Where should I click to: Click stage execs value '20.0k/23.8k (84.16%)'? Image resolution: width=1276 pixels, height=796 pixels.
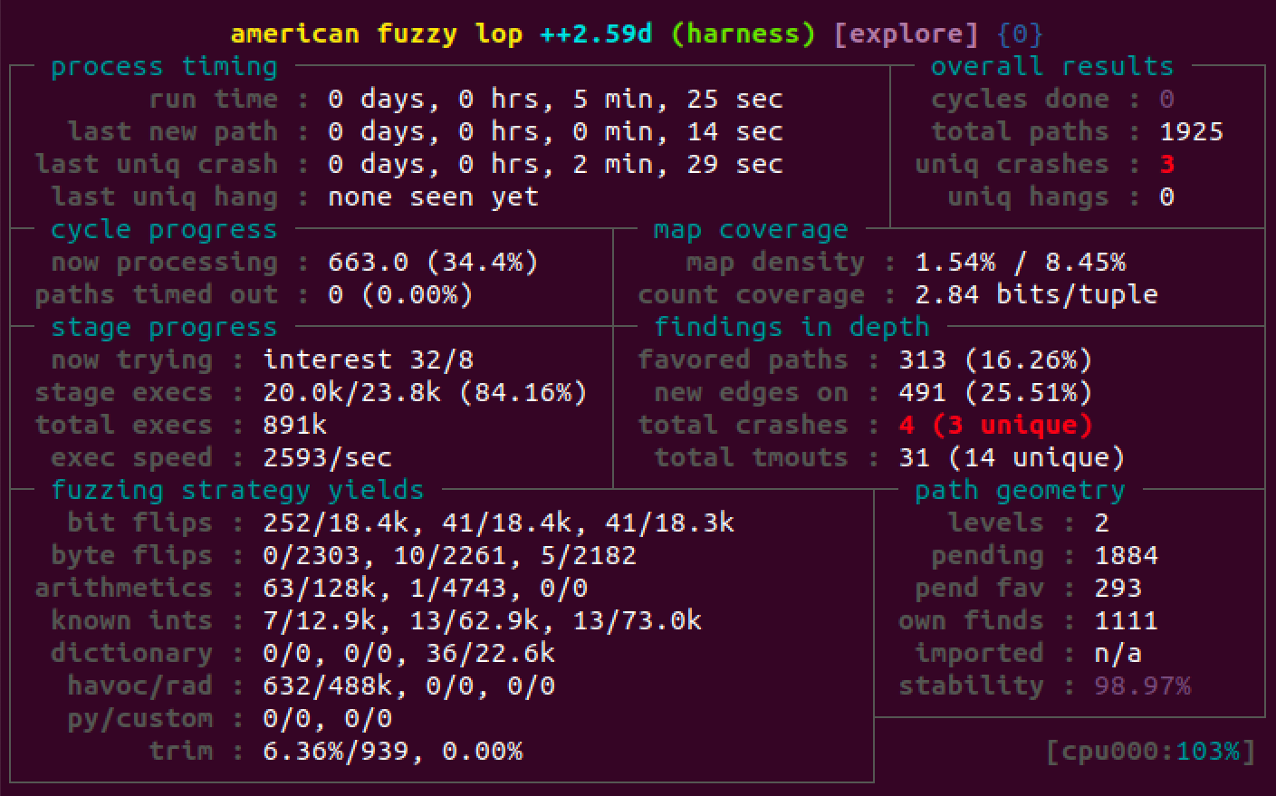point(425,392)
